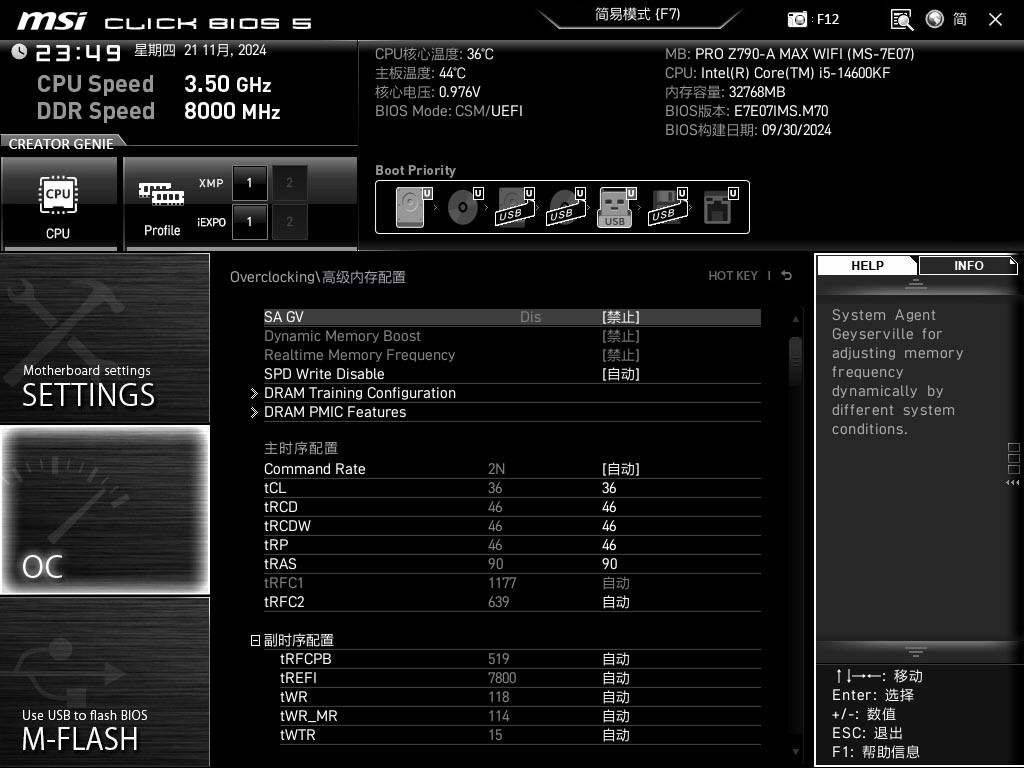1024x768 pixels.
Task: Go back using the return arrow icon
Action: [787, 276]
